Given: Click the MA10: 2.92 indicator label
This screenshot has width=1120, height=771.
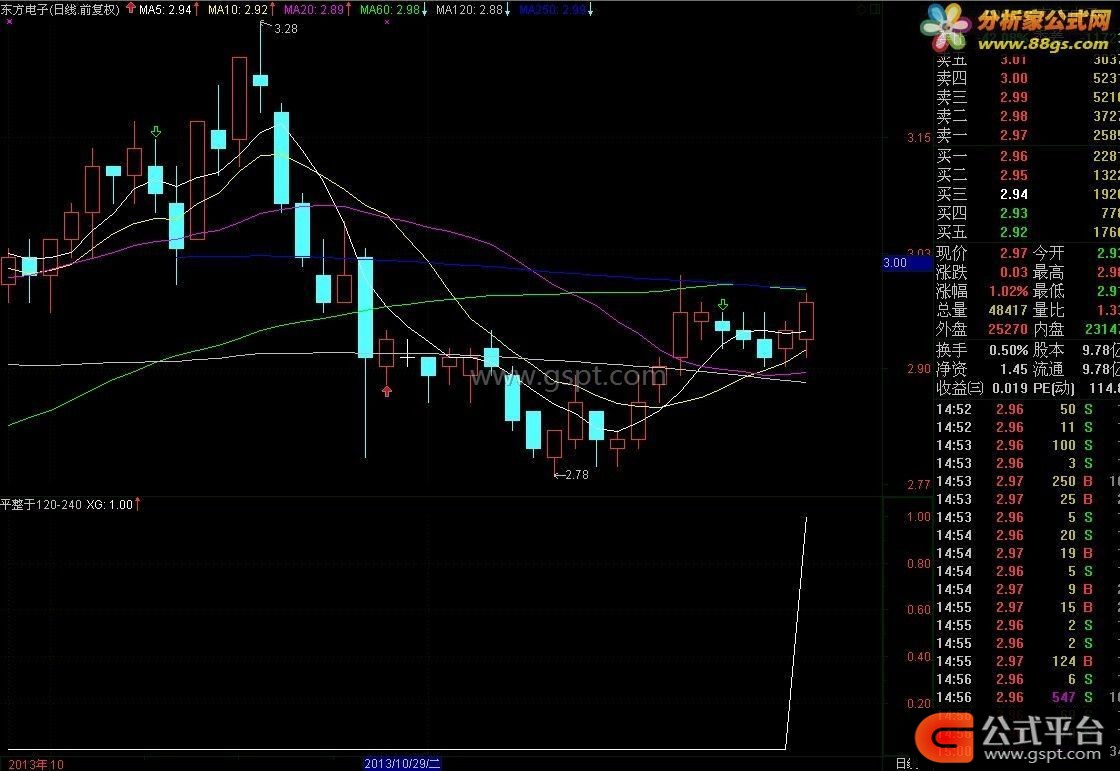Looking at the screenshot, I should pos(238,9).
